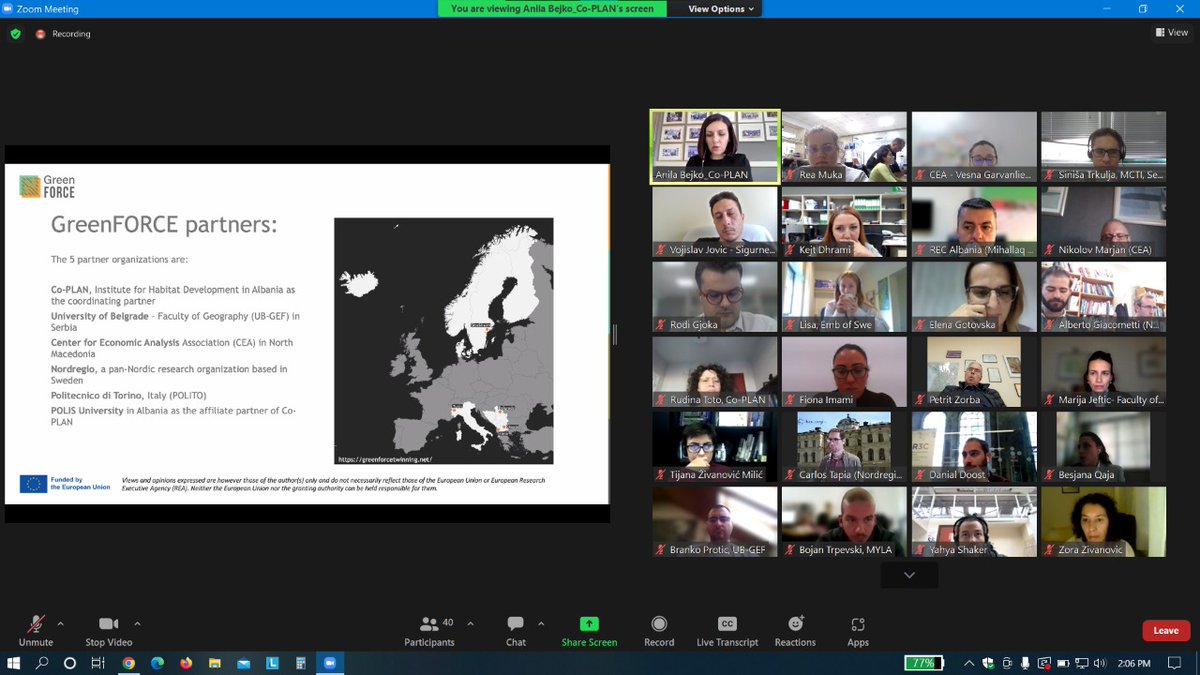Open audio options arrow next to Unmute
The height and width of the screenshot is (675, 1200).
point(60,623)
